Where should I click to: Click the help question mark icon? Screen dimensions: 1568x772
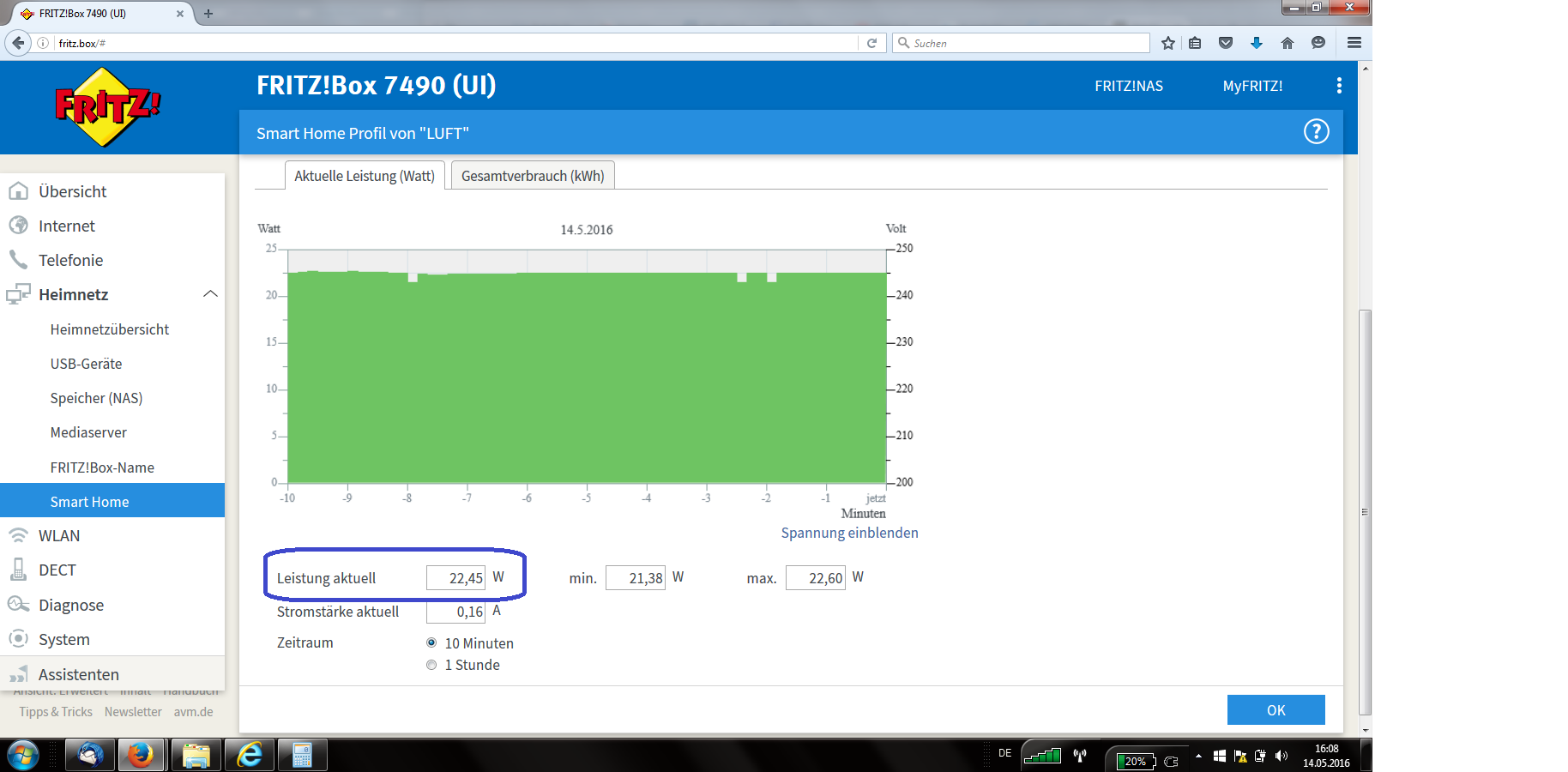click(1316, 132)
